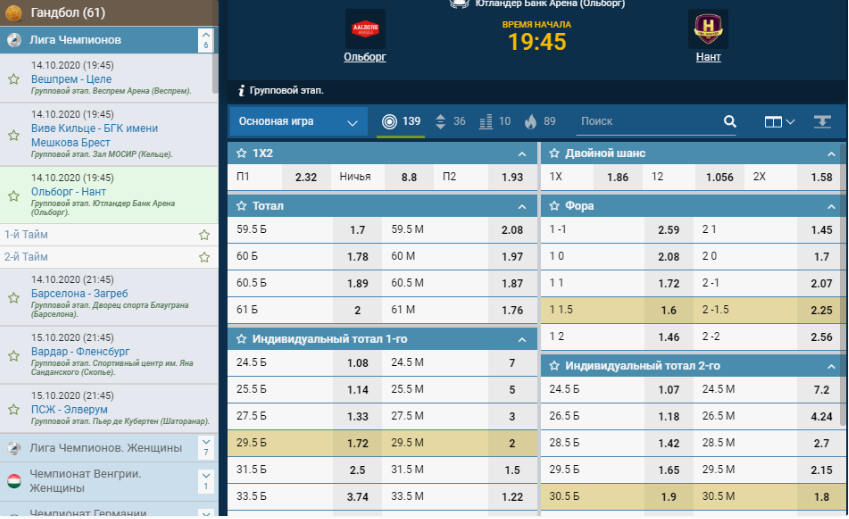Image resolution: width=849 pixels, height=519 pixels.
Task: Favorite the Вардар - Фленсбург match
Action: pos(14,356)
